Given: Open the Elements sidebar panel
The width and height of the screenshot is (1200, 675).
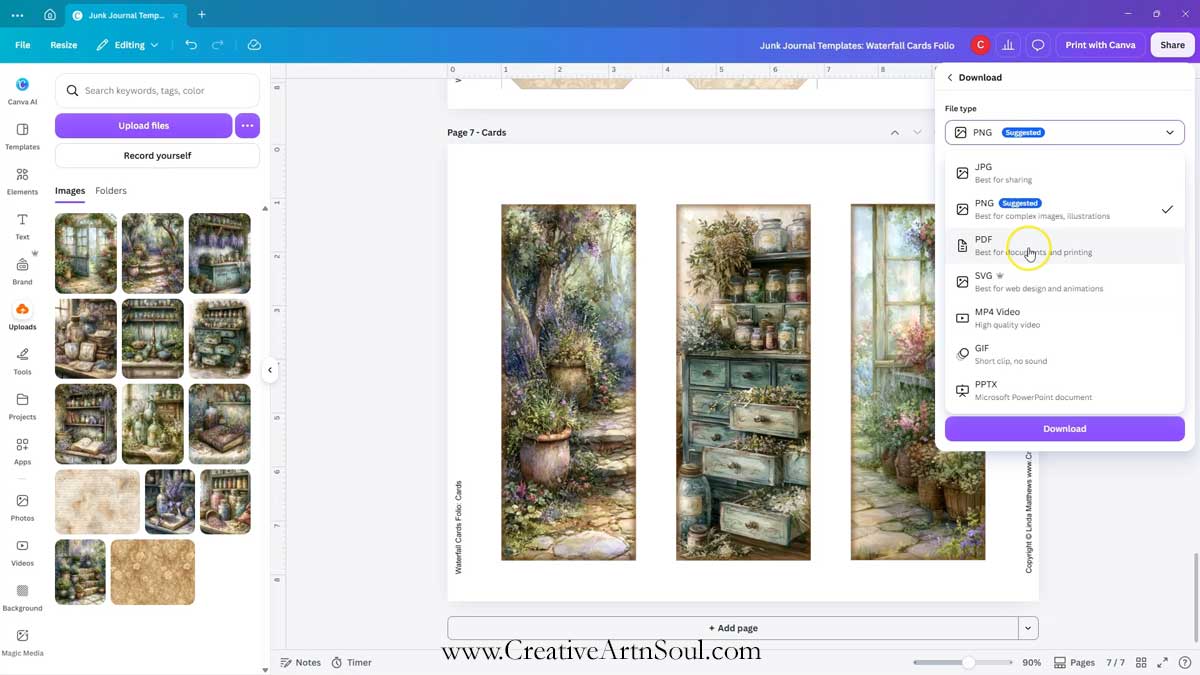Looking at the screenshot, I should (x=22, y=181).
